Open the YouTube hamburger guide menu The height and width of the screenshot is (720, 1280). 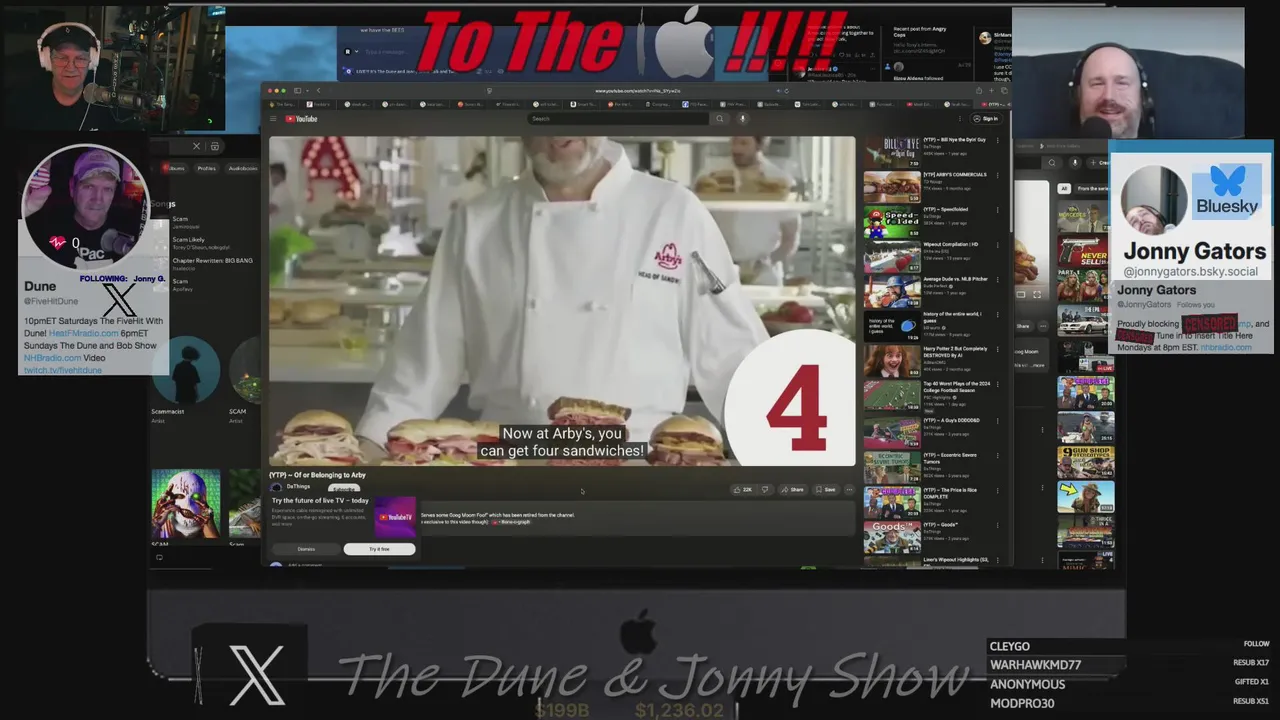pyautogui.click(x=273, y=119)
